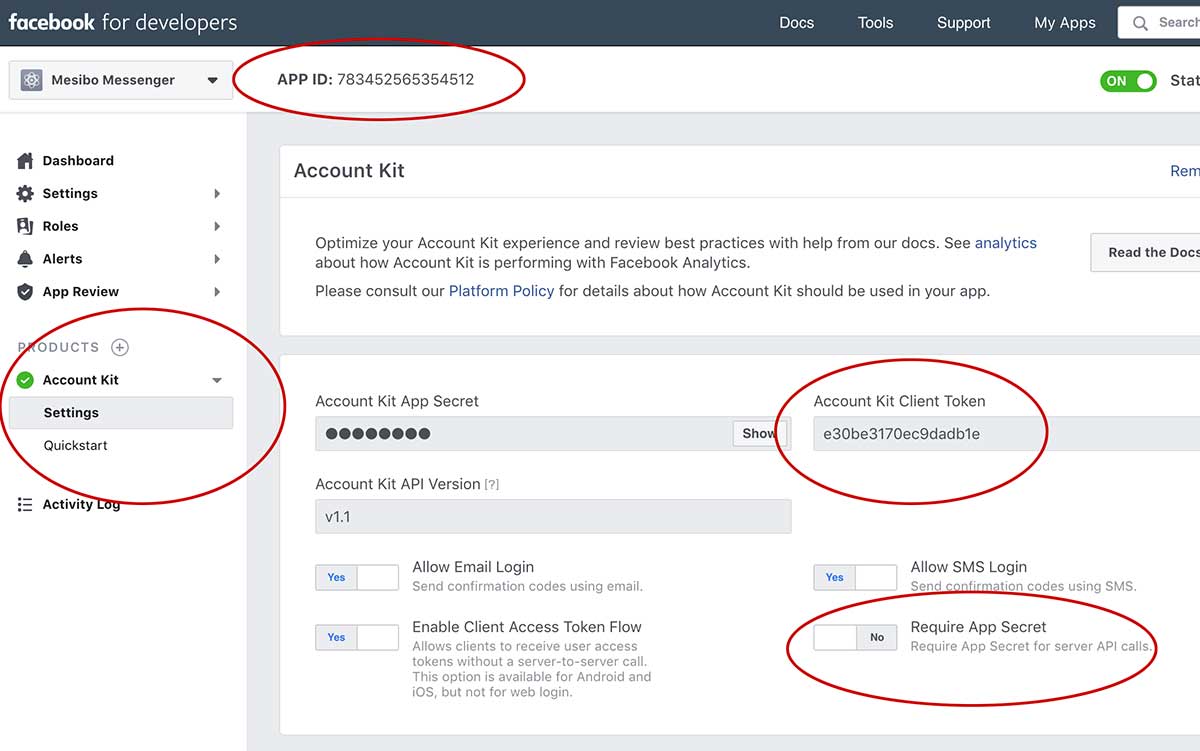Click the Show app secret button
Image resolution: width=1200 pixels, height=751 pixels.
pyautogui.click(x=760, y=433)
